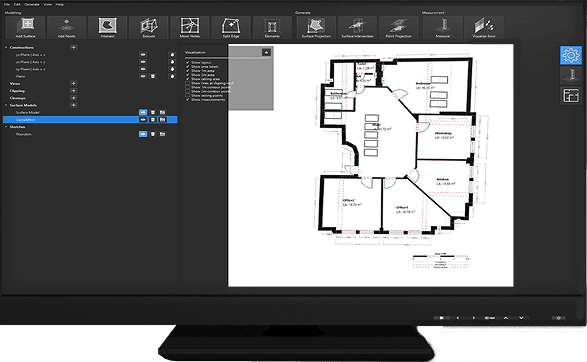The height and width of the screenshot is (362, 587).
Task: Open the Visualize Error tool
Action: click(x=484, y=27)
